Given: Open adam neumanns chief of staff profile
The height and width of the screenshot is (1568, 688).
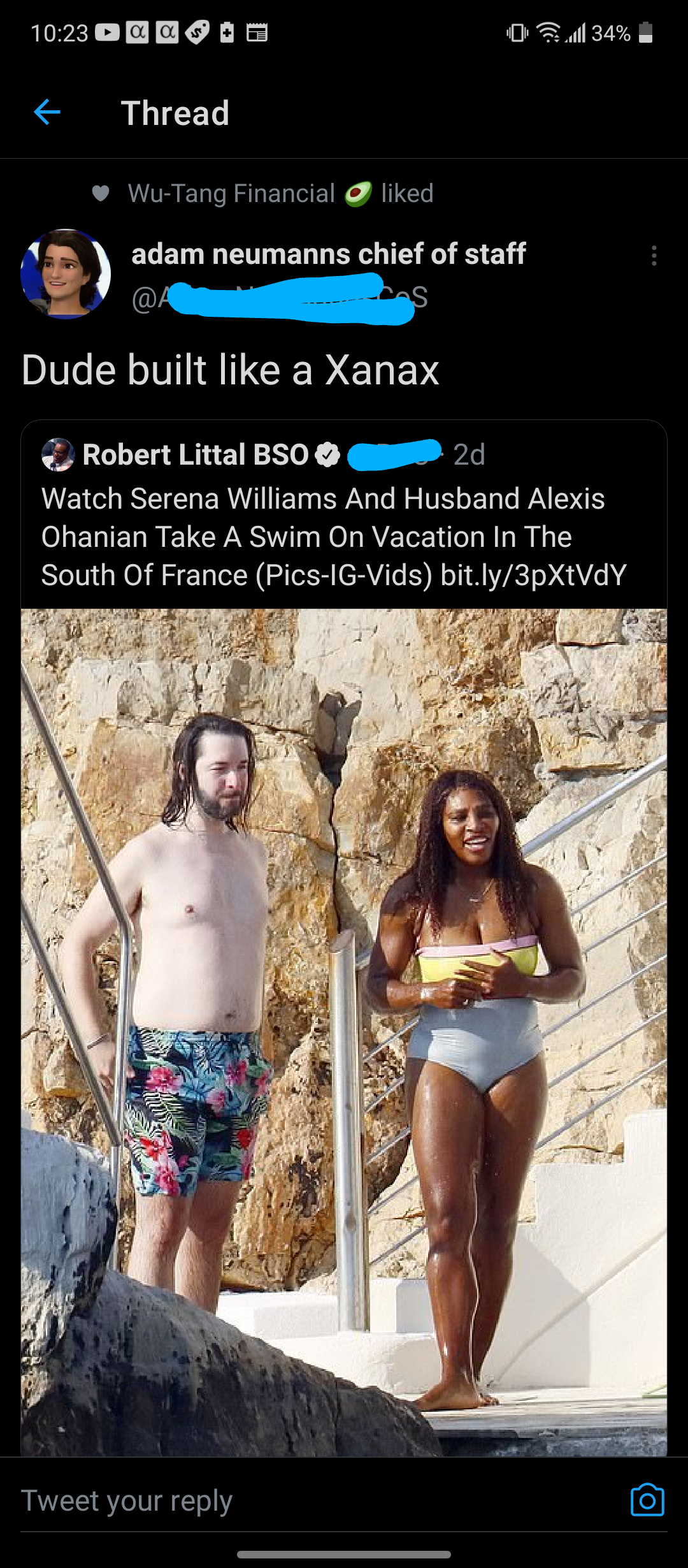Looking at the screenshot, I should click(329, 254).
